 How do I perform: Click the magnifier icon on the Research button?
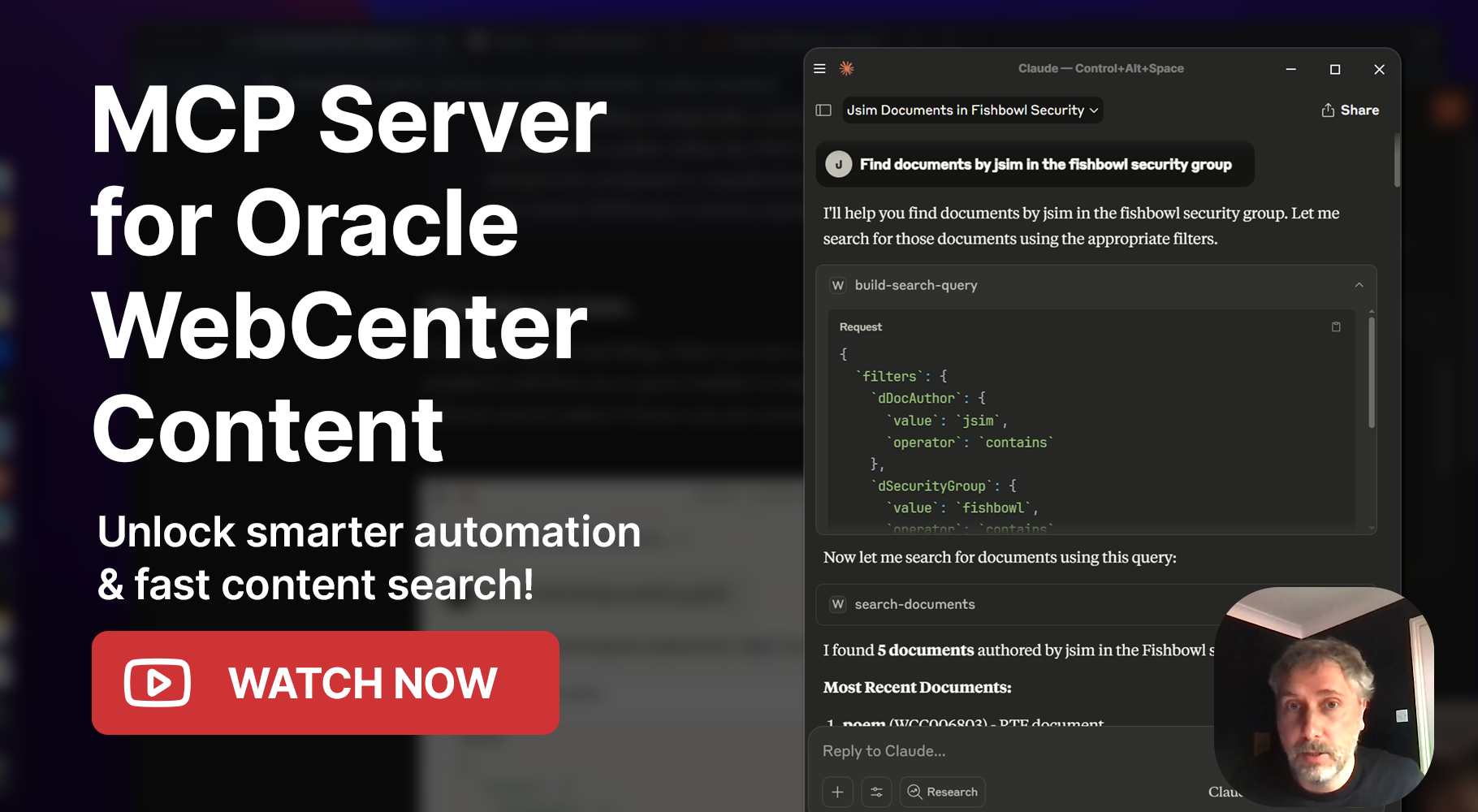[x=914, y=792]
